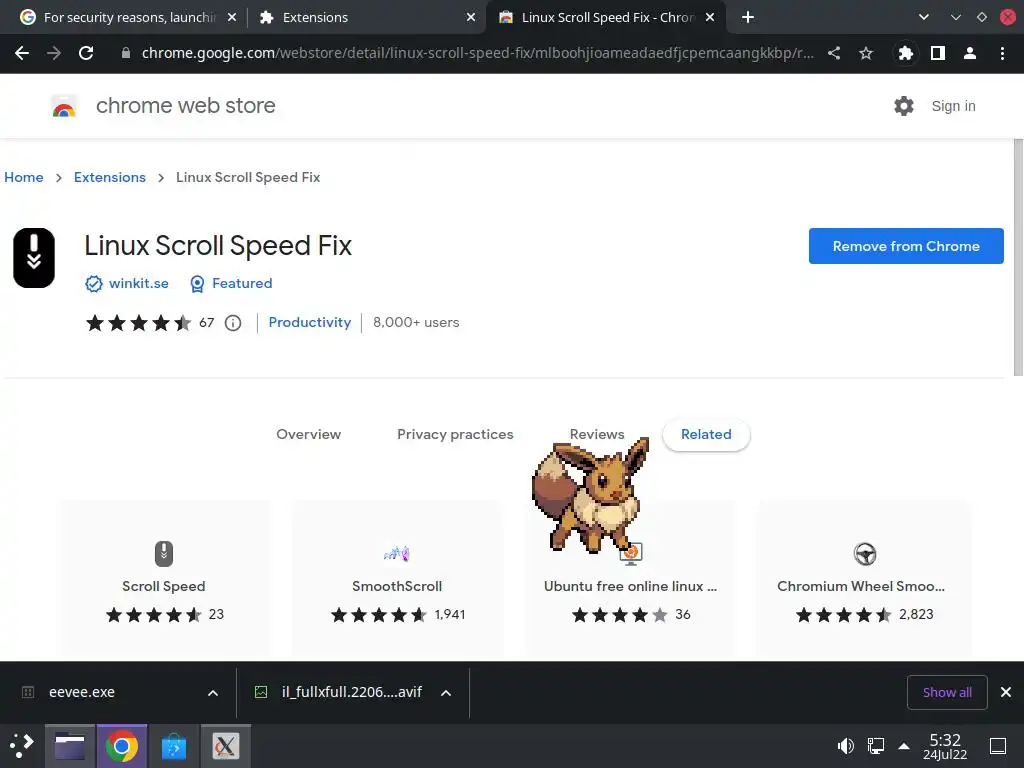Close the downloads bar

coord(1006,692)
